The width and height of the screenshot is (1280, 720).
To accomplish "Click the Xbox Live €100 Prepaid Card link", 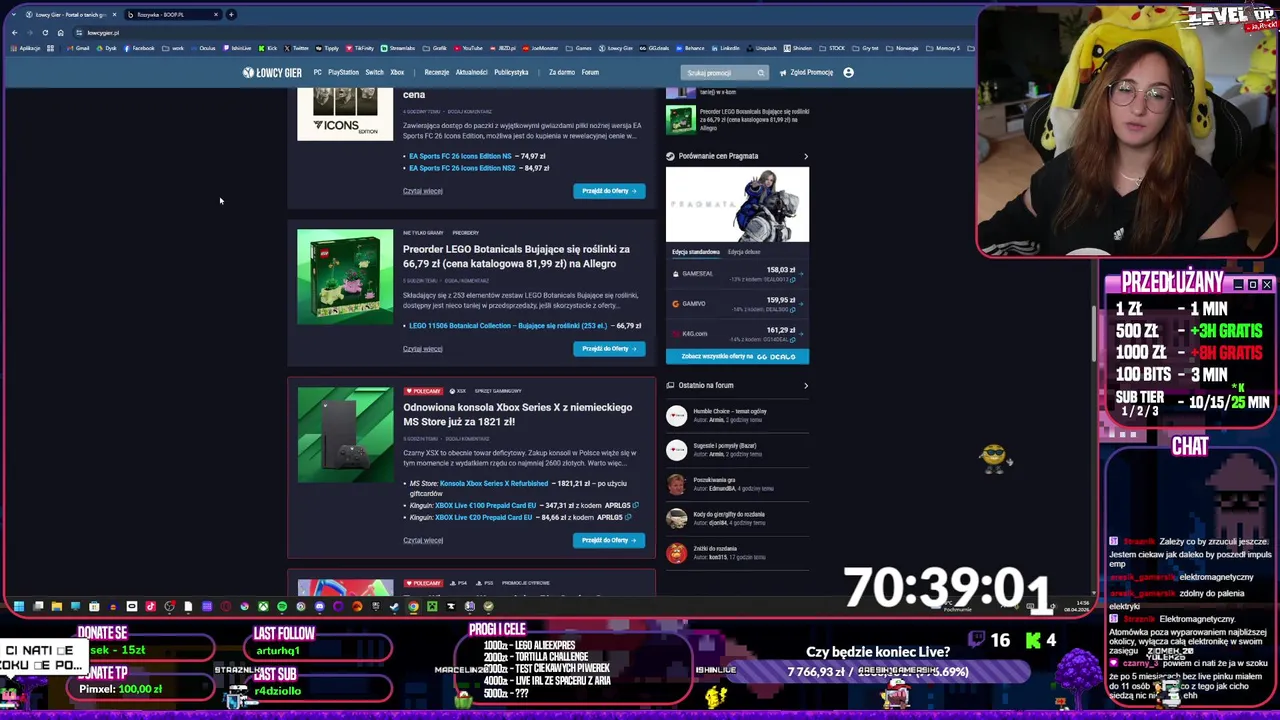I will [x=485, y=506].
